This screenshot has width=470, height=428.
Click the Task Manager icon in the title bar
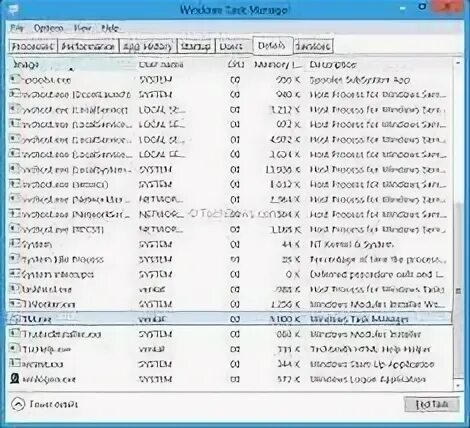click(x=14, y=10)
